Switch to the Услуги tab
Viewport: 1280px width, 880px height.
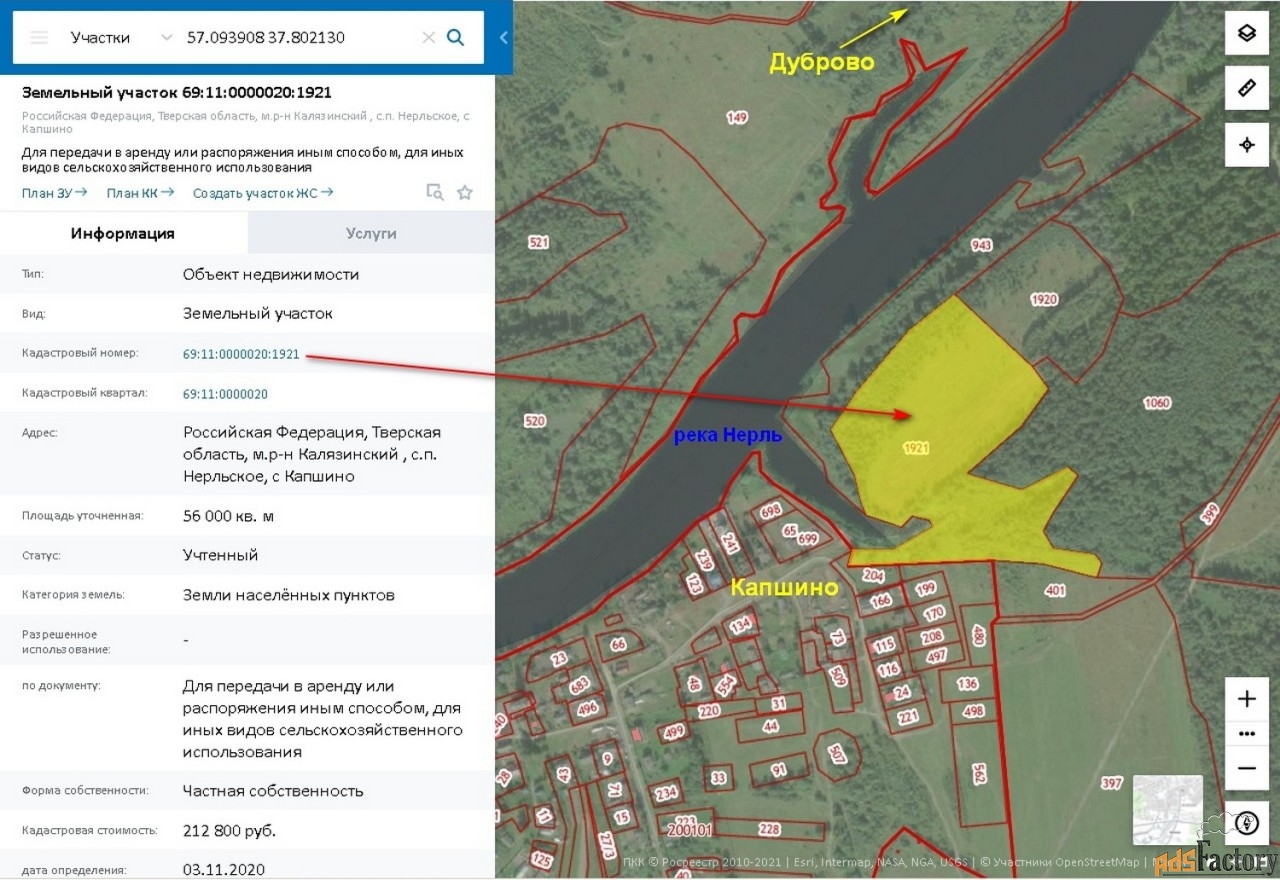click(371, 233)
